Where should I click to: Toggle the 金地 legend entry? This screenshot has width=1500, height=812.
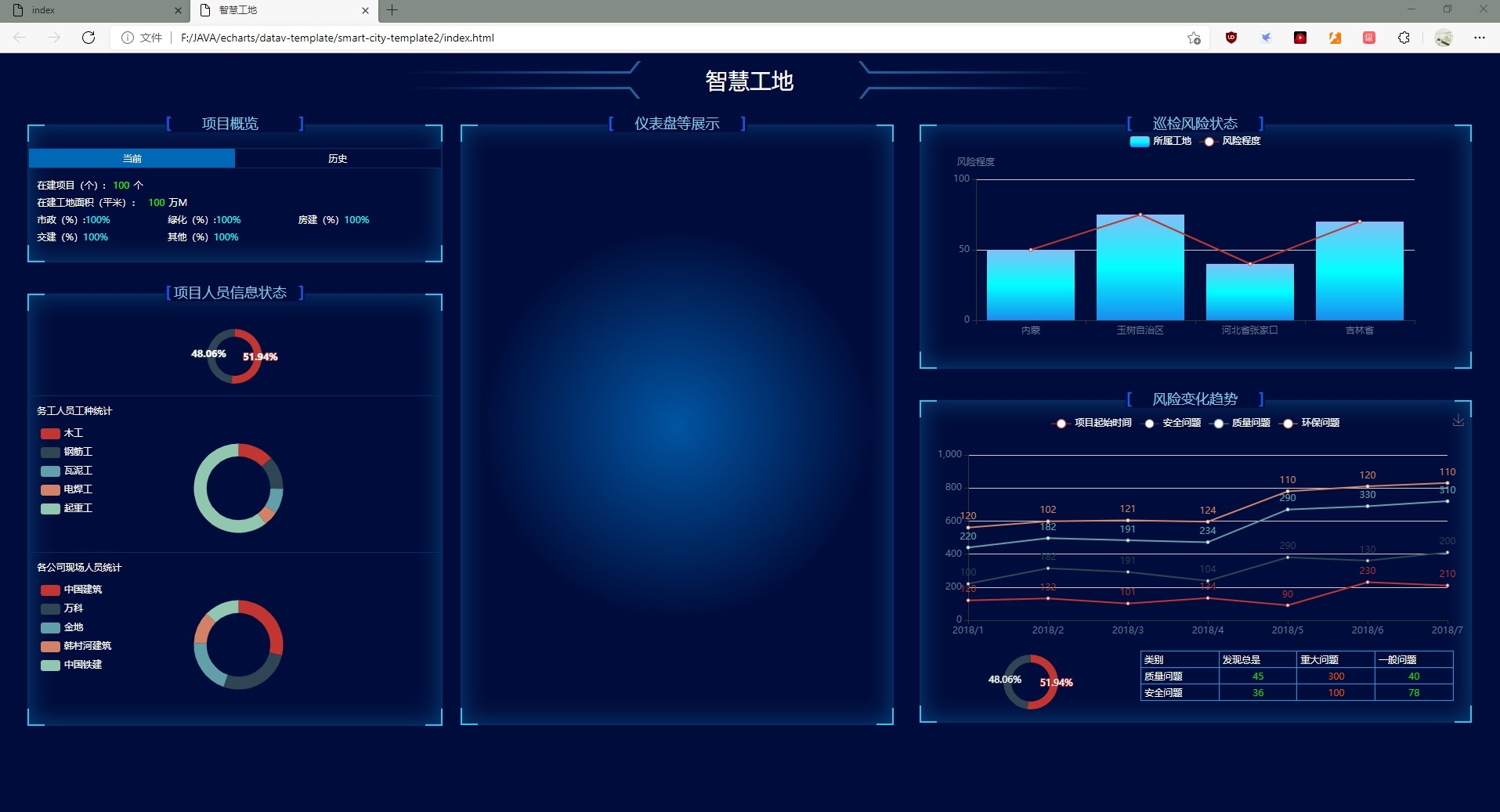pyautogui.click(x=62, y=627)
